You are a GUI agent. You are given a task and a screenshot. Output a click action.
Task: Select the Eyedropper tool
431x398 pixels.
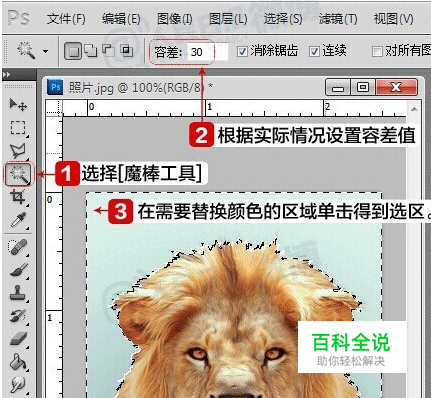[18, 220]
